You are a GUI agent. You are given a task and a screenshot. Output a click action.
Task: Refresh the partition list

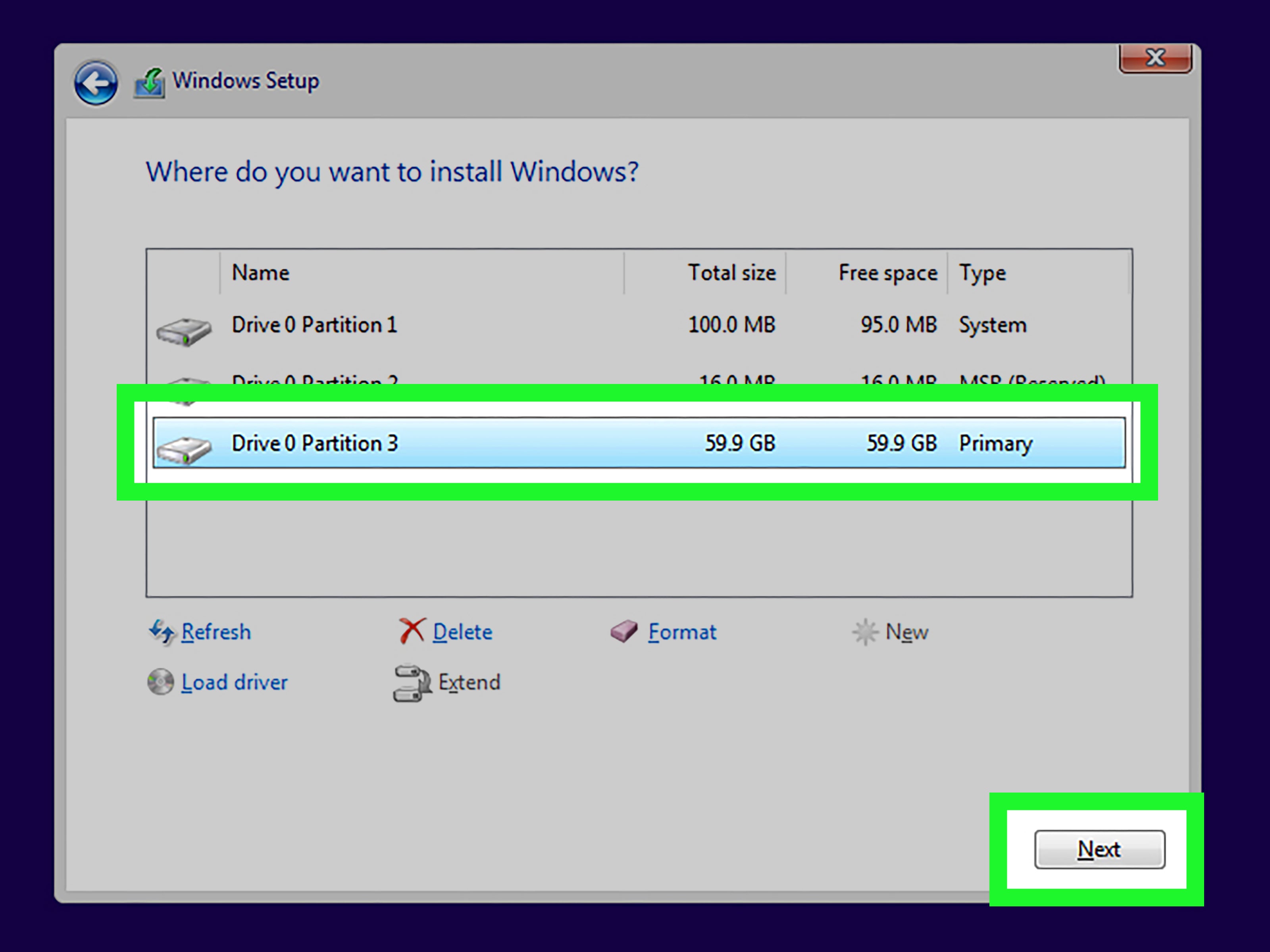216,632
